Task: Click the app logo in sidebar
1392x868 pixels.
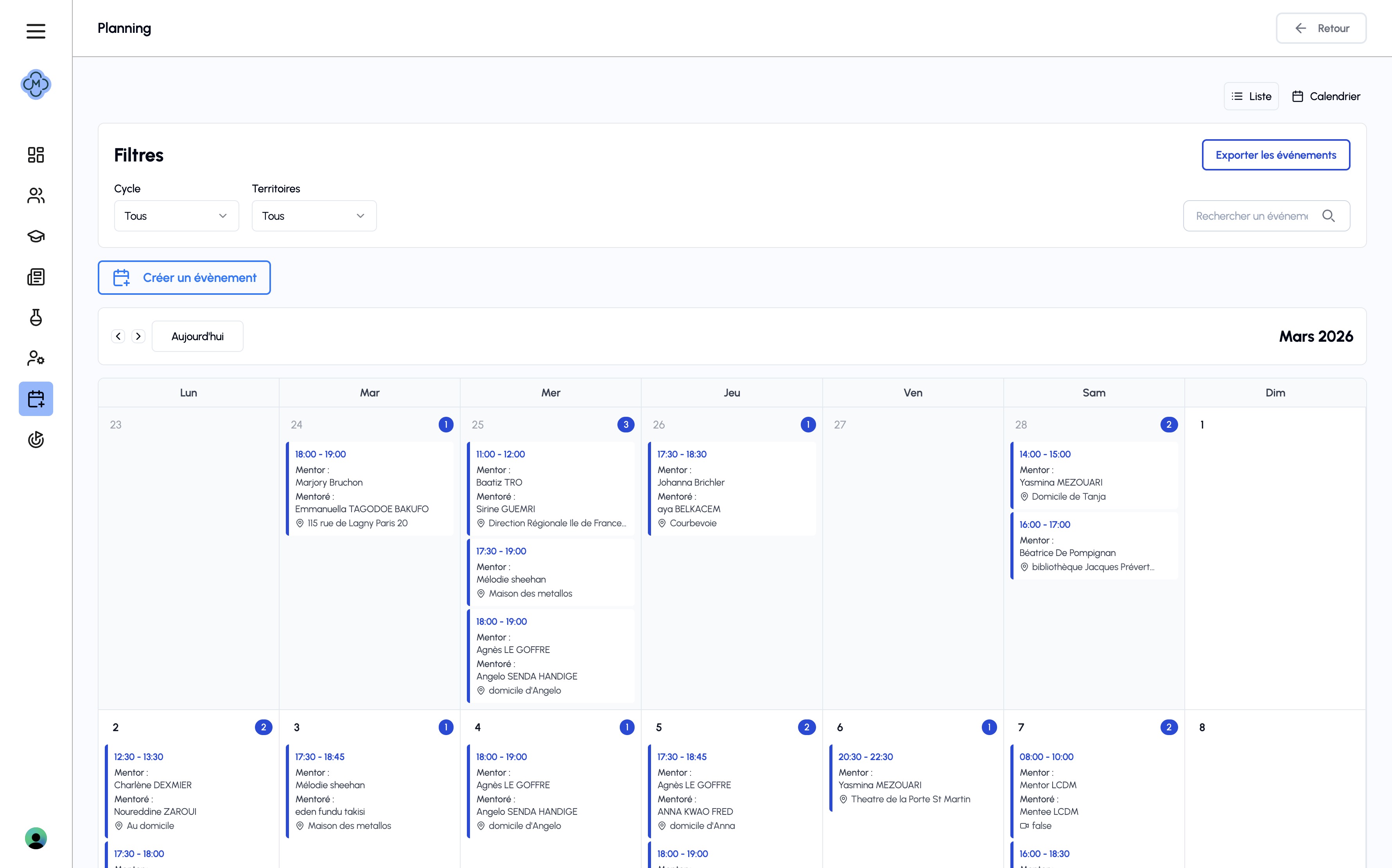Action: (x=36, y=84)
